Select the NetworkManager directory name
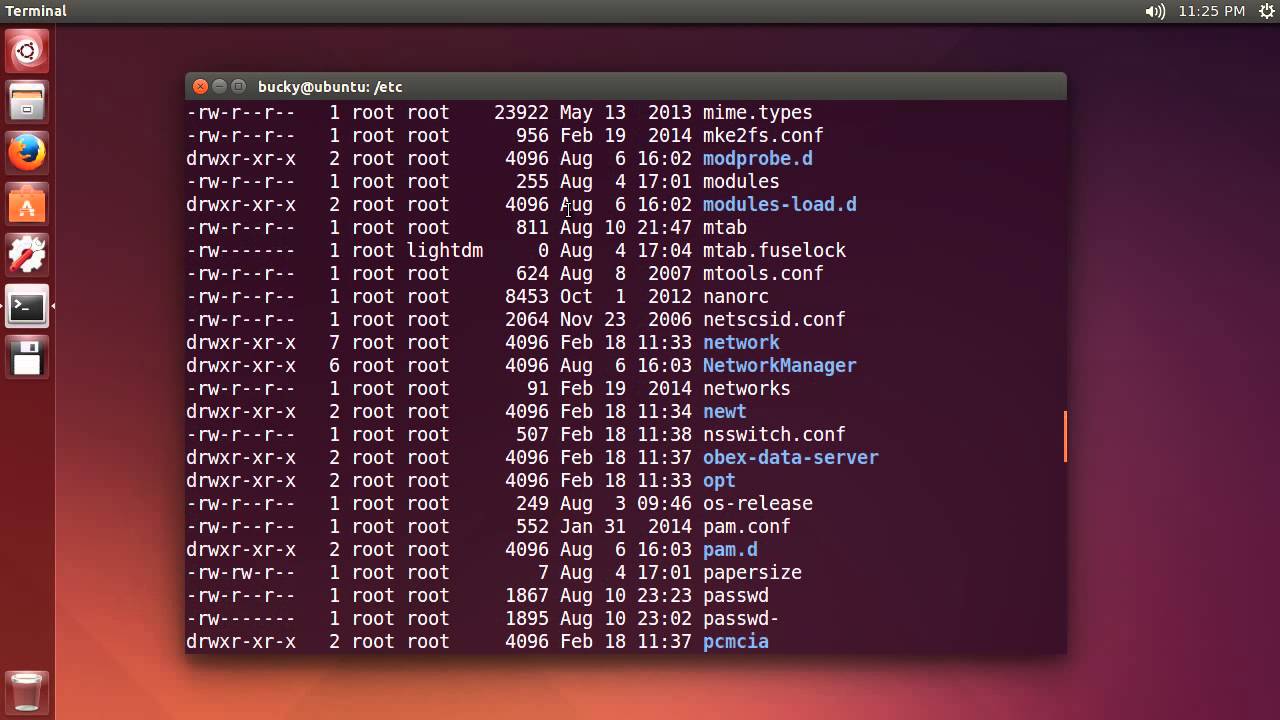The image size is (1280, 720). point(779,365)
